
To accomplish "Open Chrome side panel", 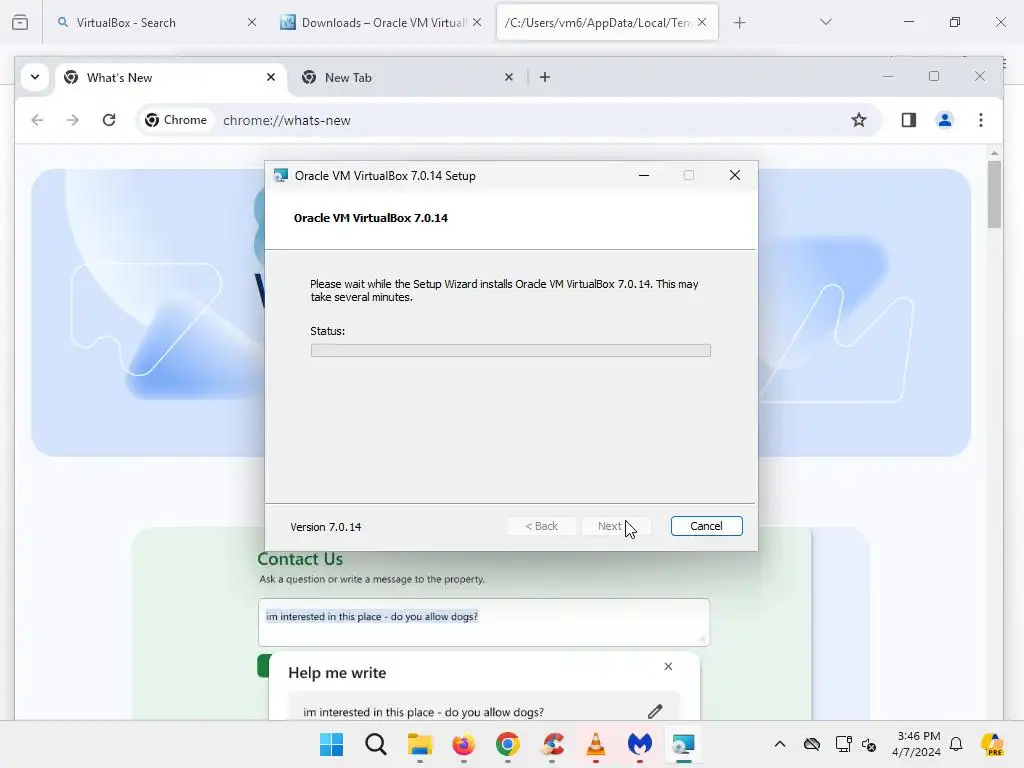I will (x=908, y=120).
